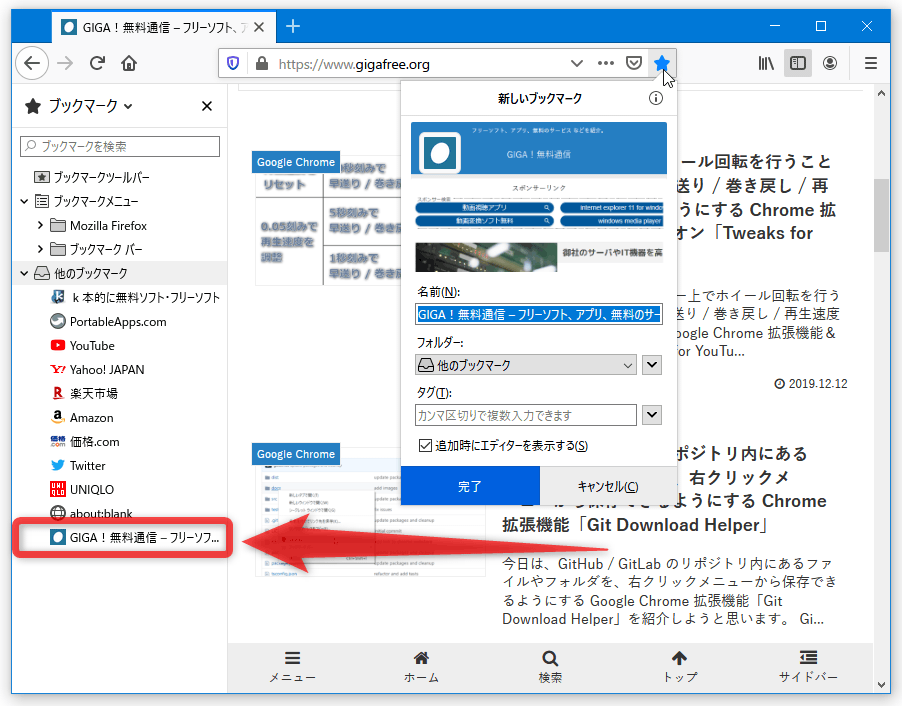Close the GIGA tab

coord(259,27)
